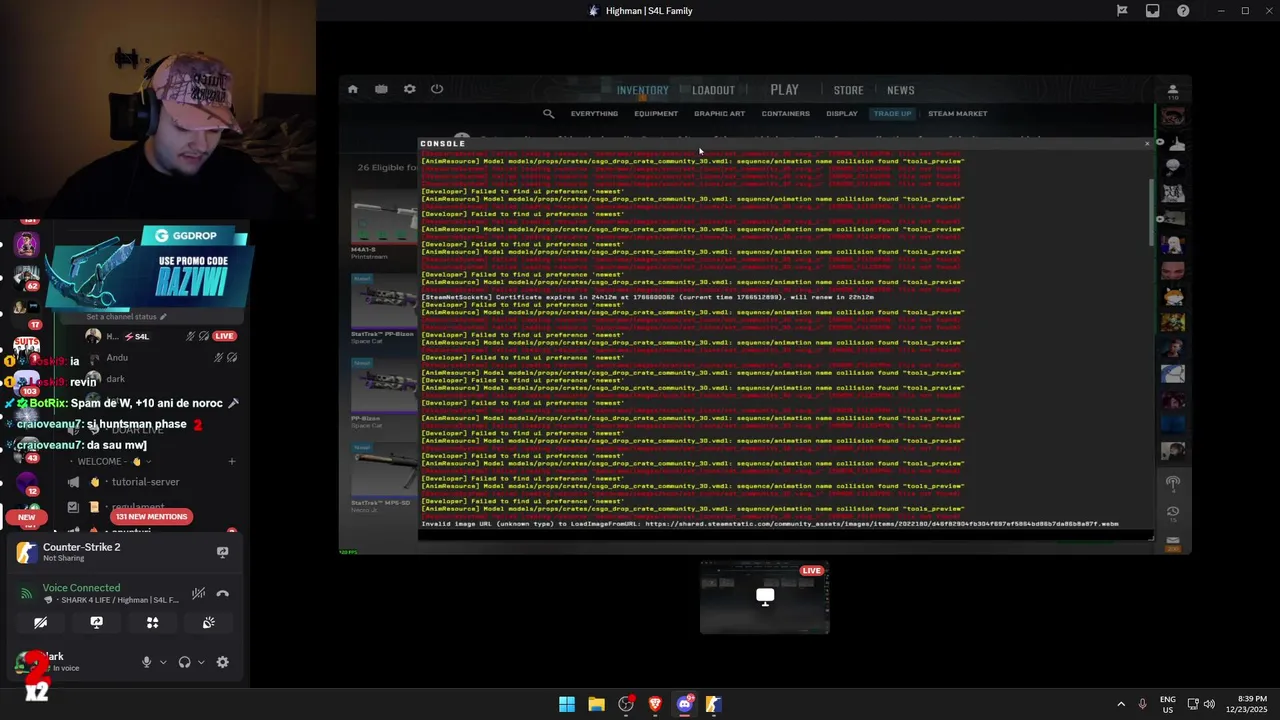The height and width of the screenshot is (720, 1280).
Task: Open the Discord soundboard
Action: point(208,622)
